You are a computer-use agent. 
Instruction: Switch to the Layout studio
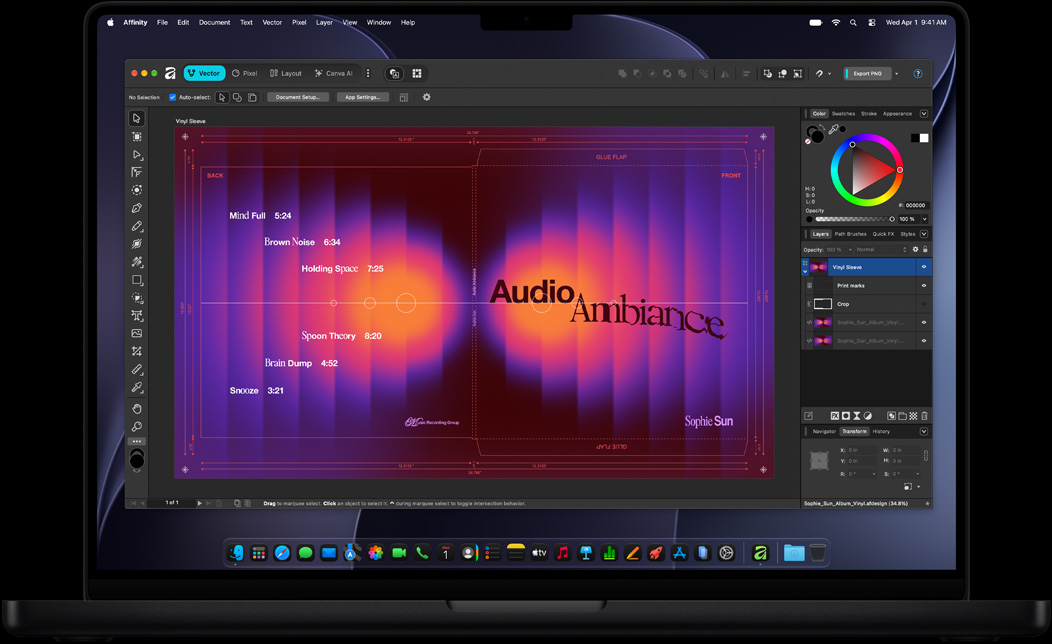[286, 73]
